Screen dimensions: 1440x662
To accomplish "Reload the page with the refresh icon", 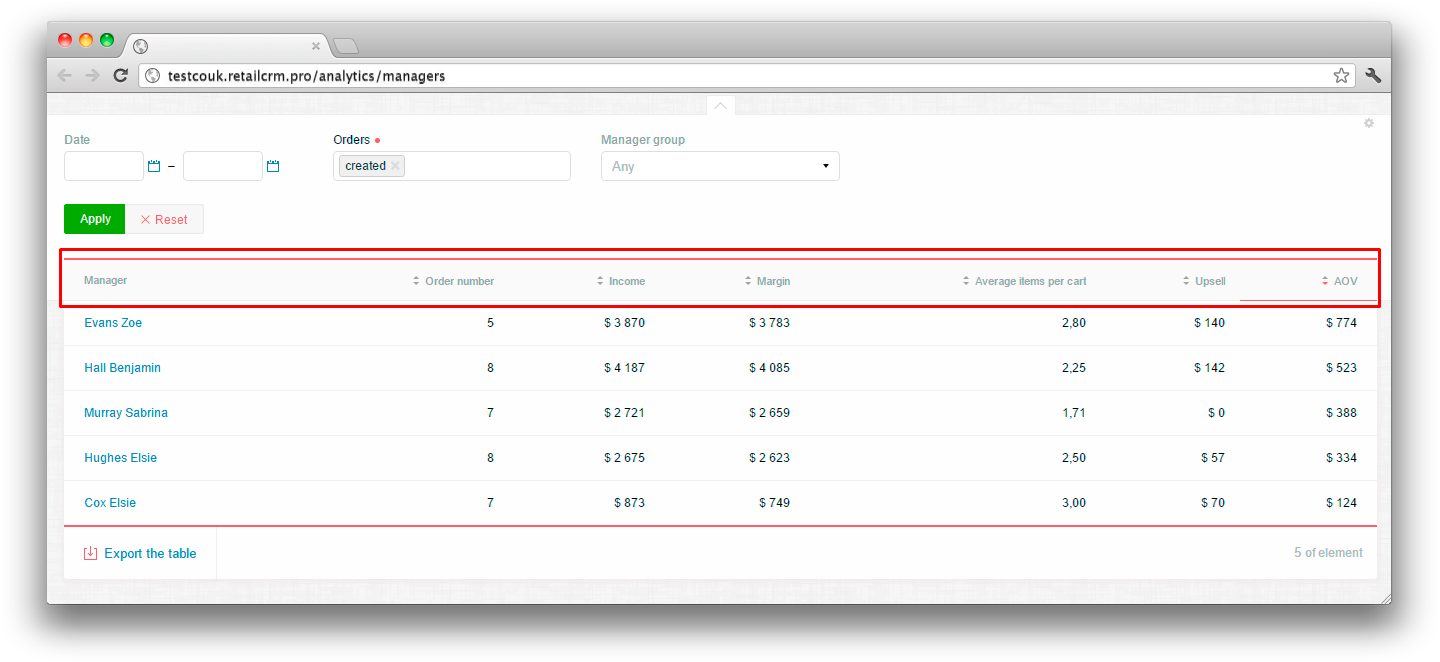I will click(x=120, y=75).
